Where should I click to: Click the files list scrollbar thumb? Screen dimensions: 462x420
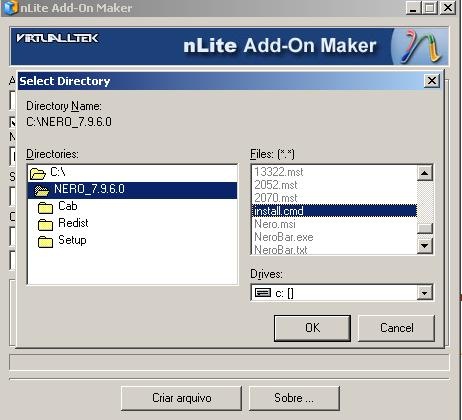[x=425, y=228]
